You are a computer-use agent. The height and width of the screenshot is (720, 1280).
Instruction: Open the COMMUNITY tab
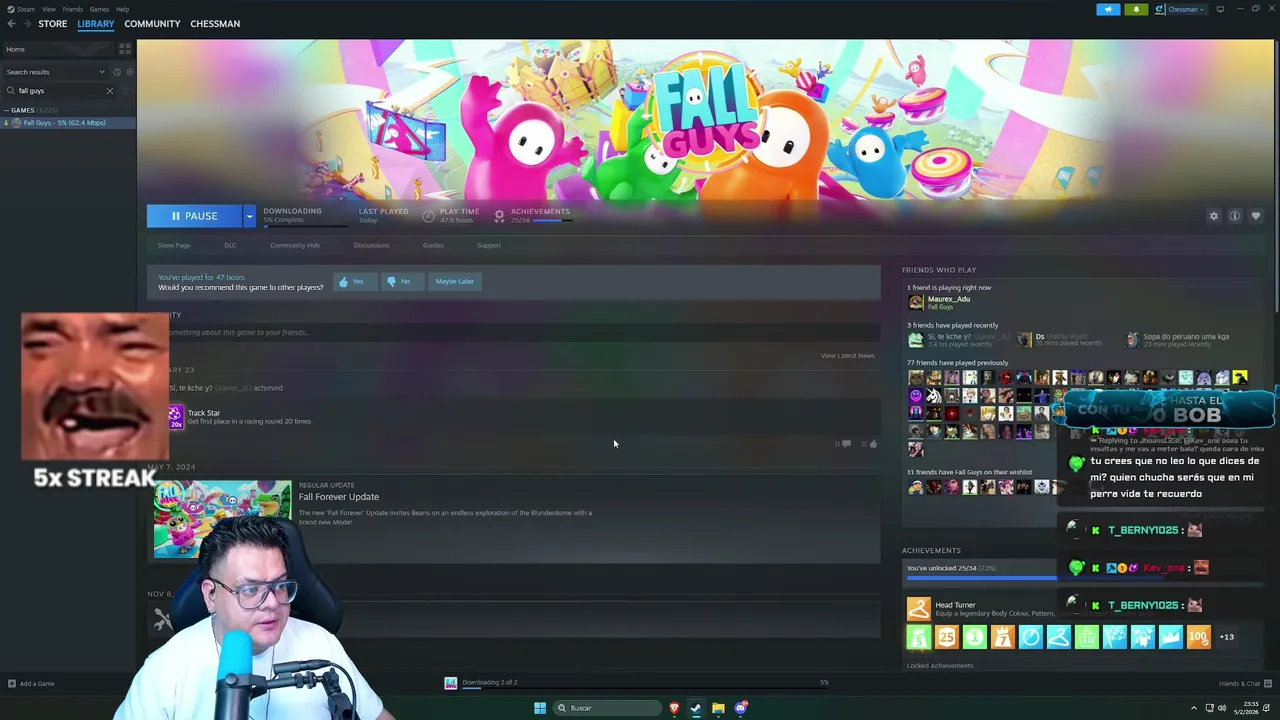[x=152, y=24]
